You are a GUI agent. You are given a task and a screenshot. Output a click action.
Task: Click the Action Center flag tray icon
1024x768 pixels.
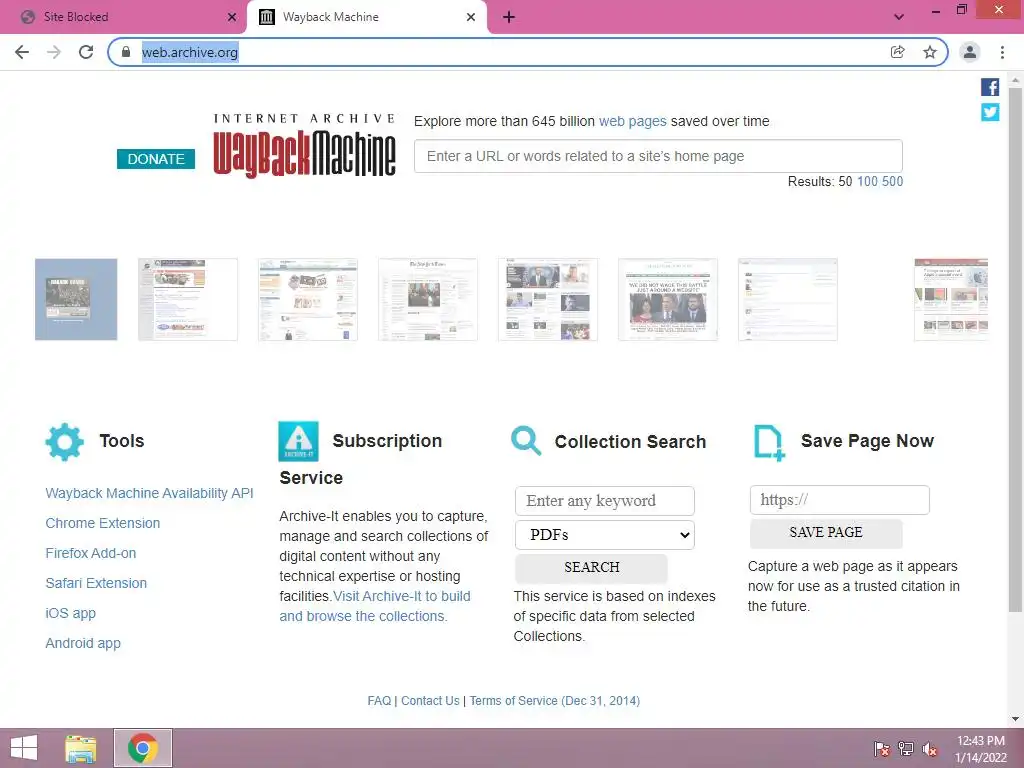pos(882,749)
